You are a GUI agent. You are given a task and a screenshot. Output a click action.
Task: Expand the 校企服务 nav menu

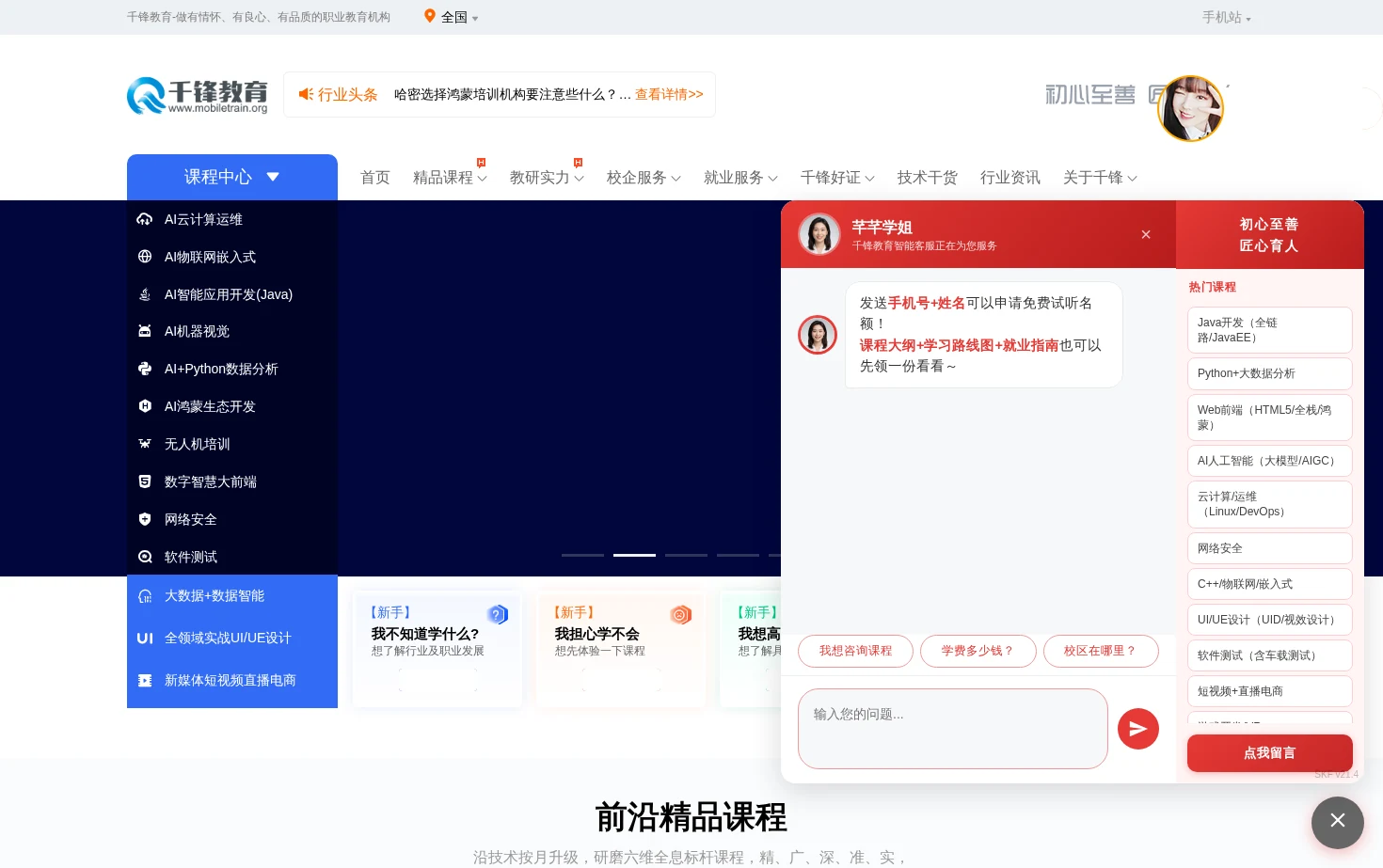click(644, 177)
